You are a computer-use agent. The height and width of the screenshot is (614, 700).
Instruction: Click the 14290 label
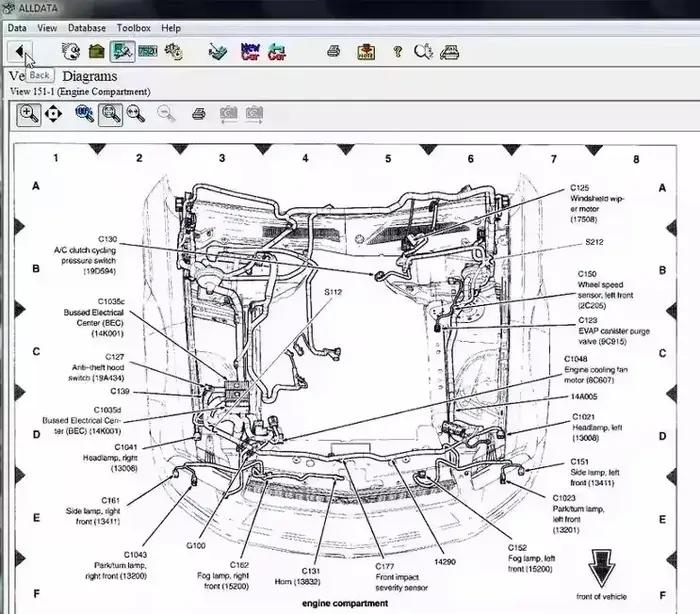tap(445, 562)
